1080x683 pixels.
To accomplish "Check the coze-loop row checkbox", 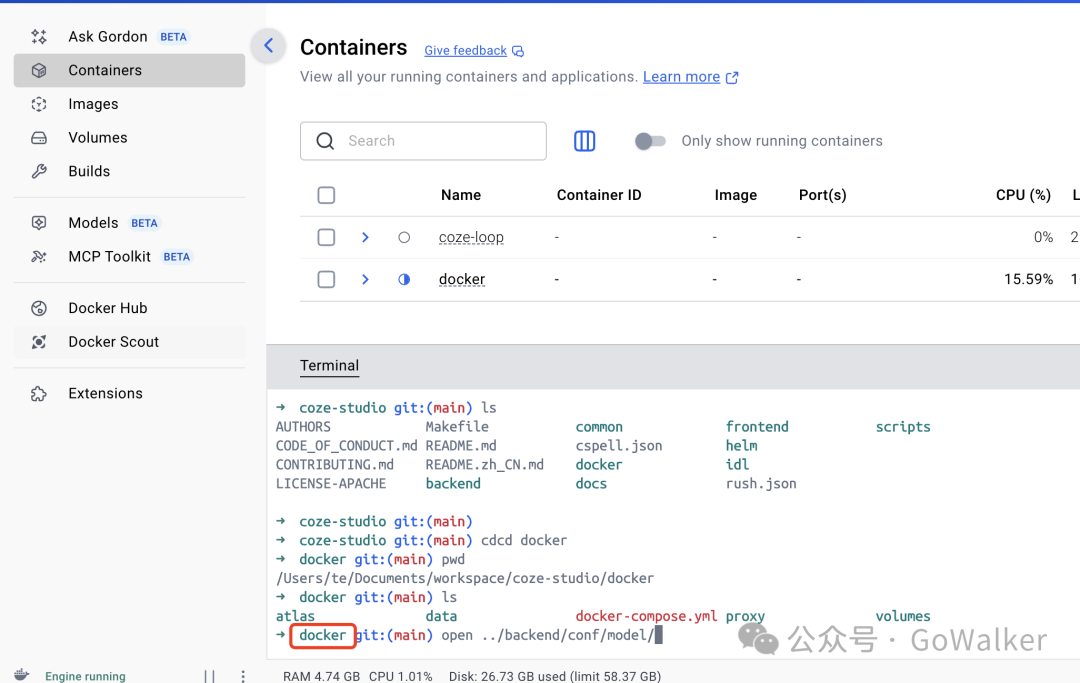I will [326, 238].
